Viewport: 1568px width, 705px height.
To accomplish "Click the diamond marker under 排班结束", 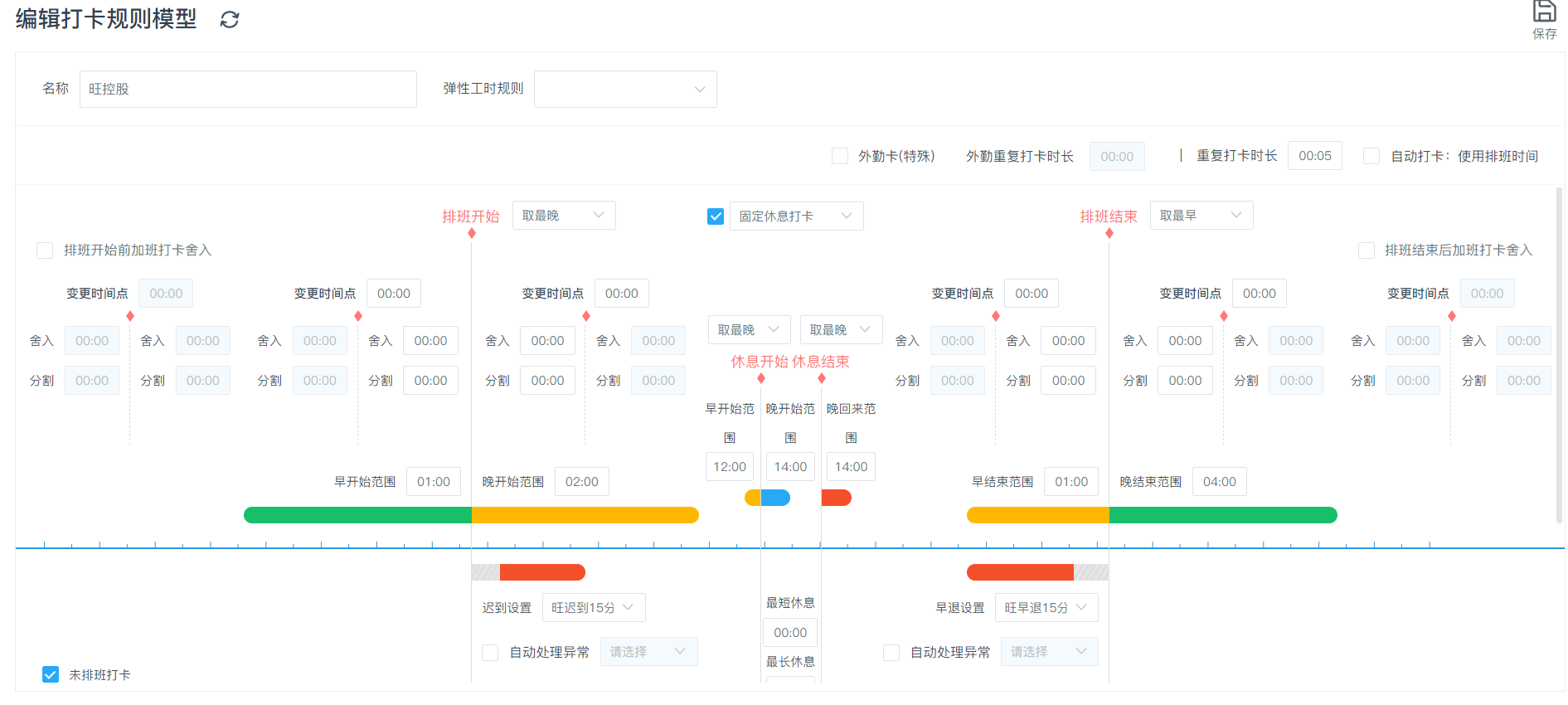I will pyautogui.click(x=1109, y=233).
